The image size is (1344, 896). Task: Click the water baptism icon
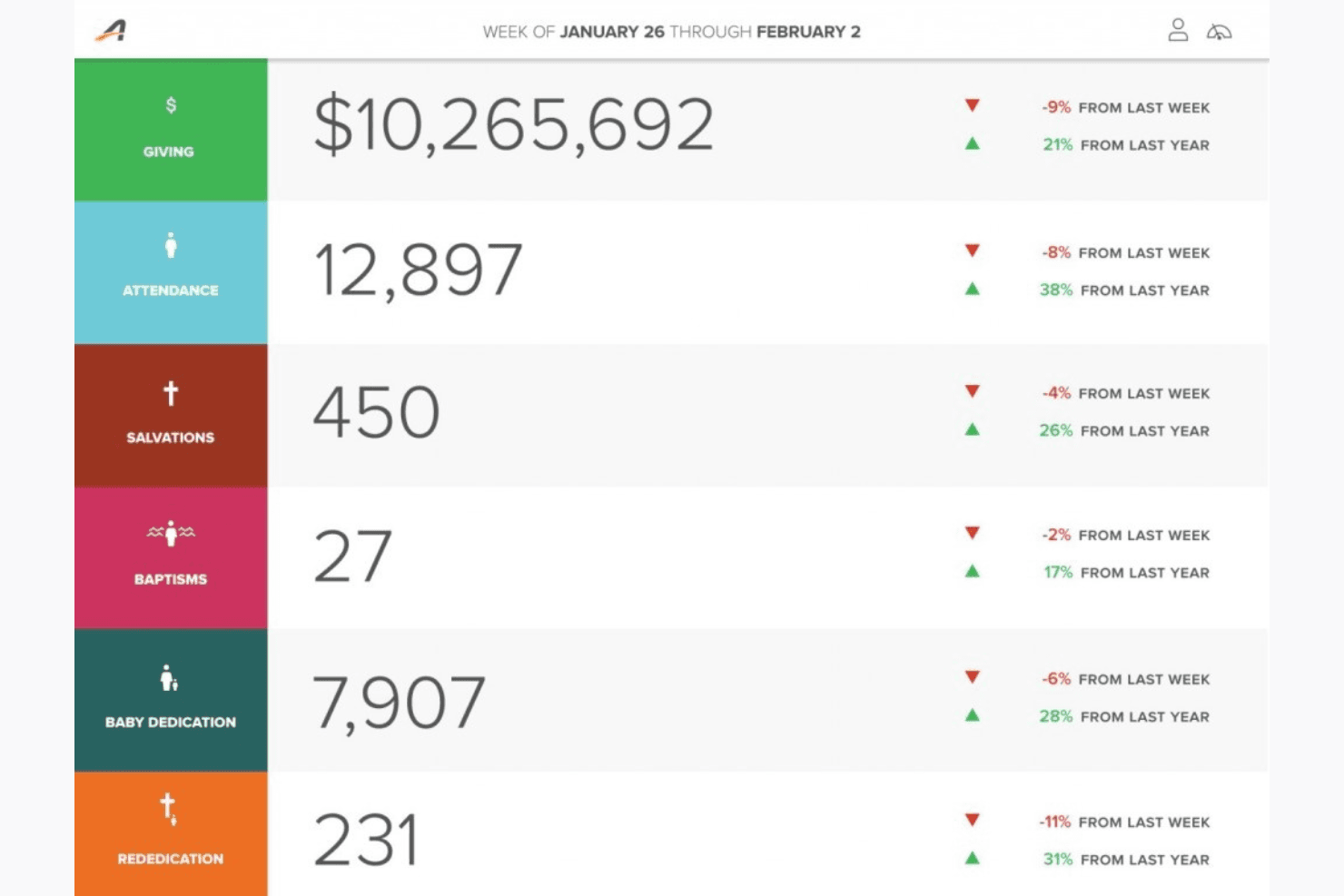(x=171, y=533)
